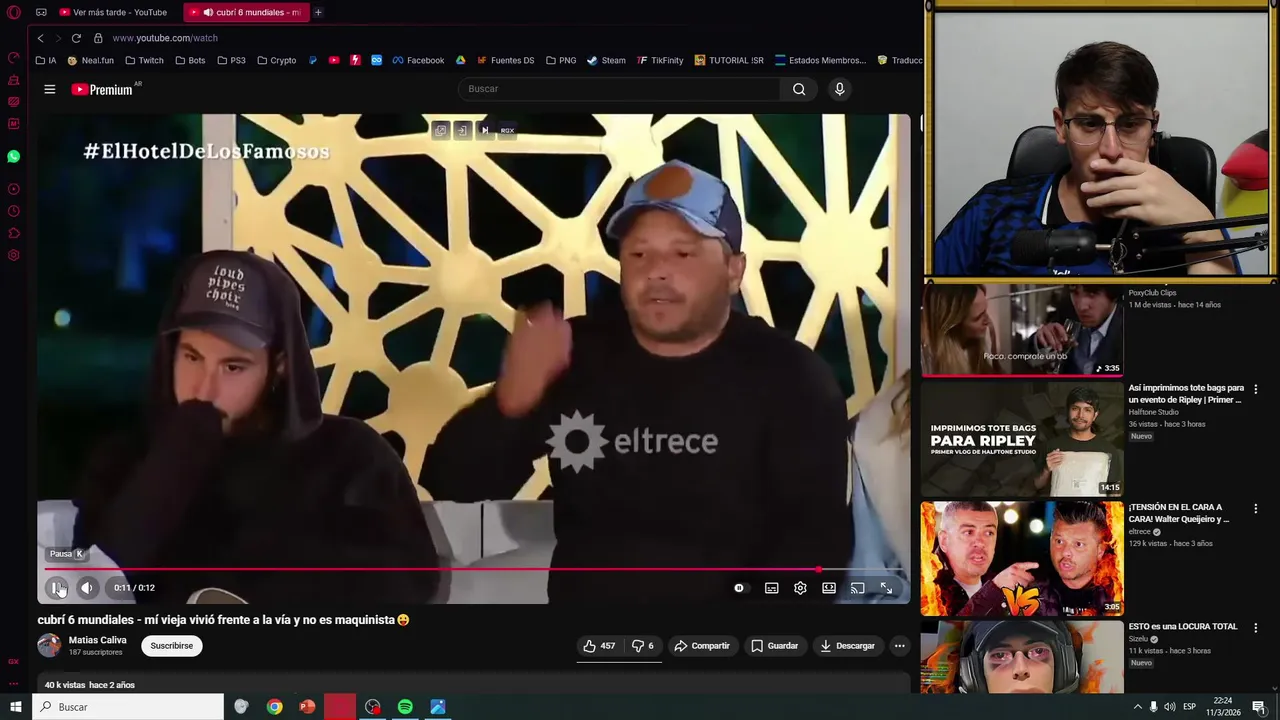1280x720 pixels.
Task: Expand the Crypto bookmarks folder
Action: click(x=276, y=60)
